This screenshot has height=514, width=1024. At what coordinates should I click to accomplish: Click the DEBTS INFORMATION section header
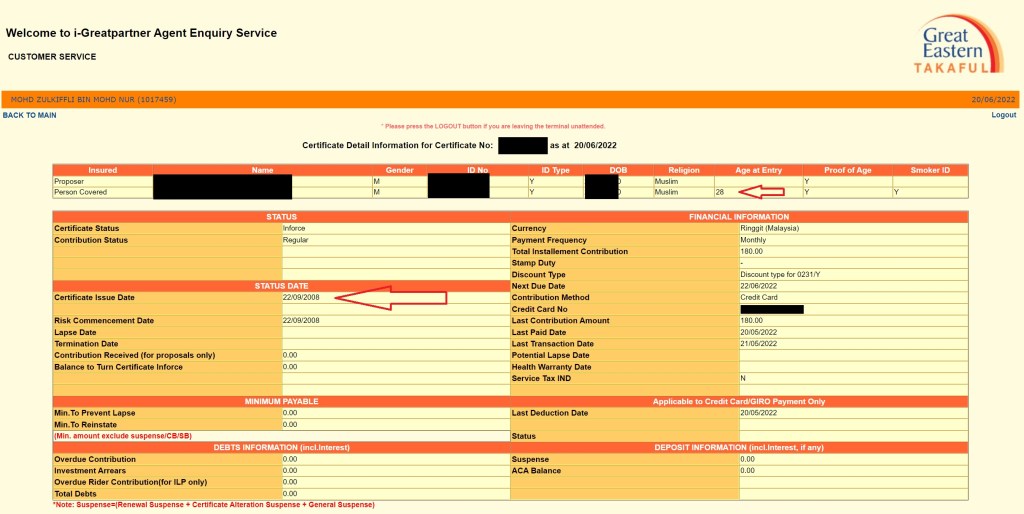point(281,447)
